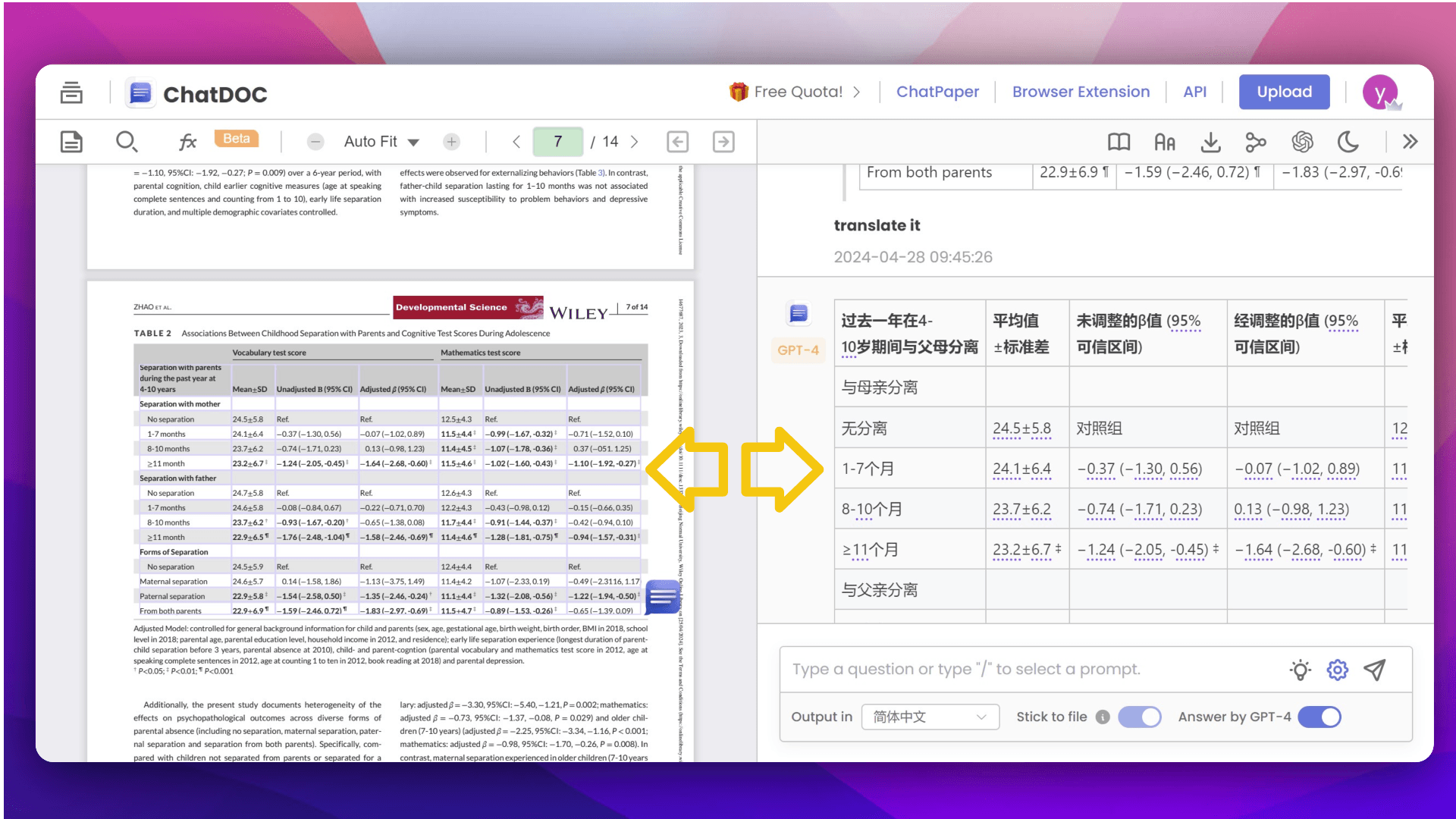Send the question with the paper plane icon
The image size is (1456, 819).
coord(1375,670)
